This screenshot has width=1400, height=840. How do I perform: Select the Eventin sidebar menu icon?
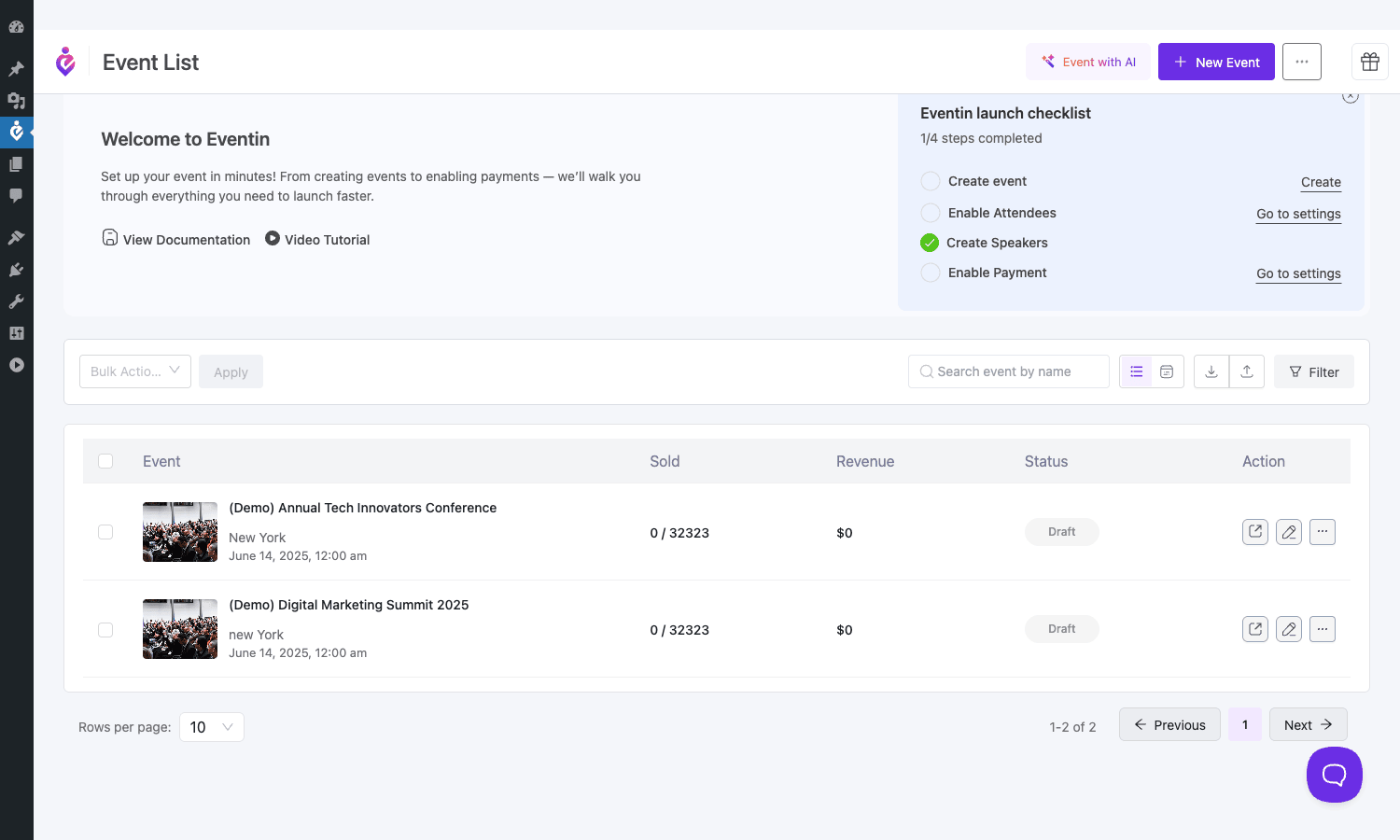(x=16, y=132)
